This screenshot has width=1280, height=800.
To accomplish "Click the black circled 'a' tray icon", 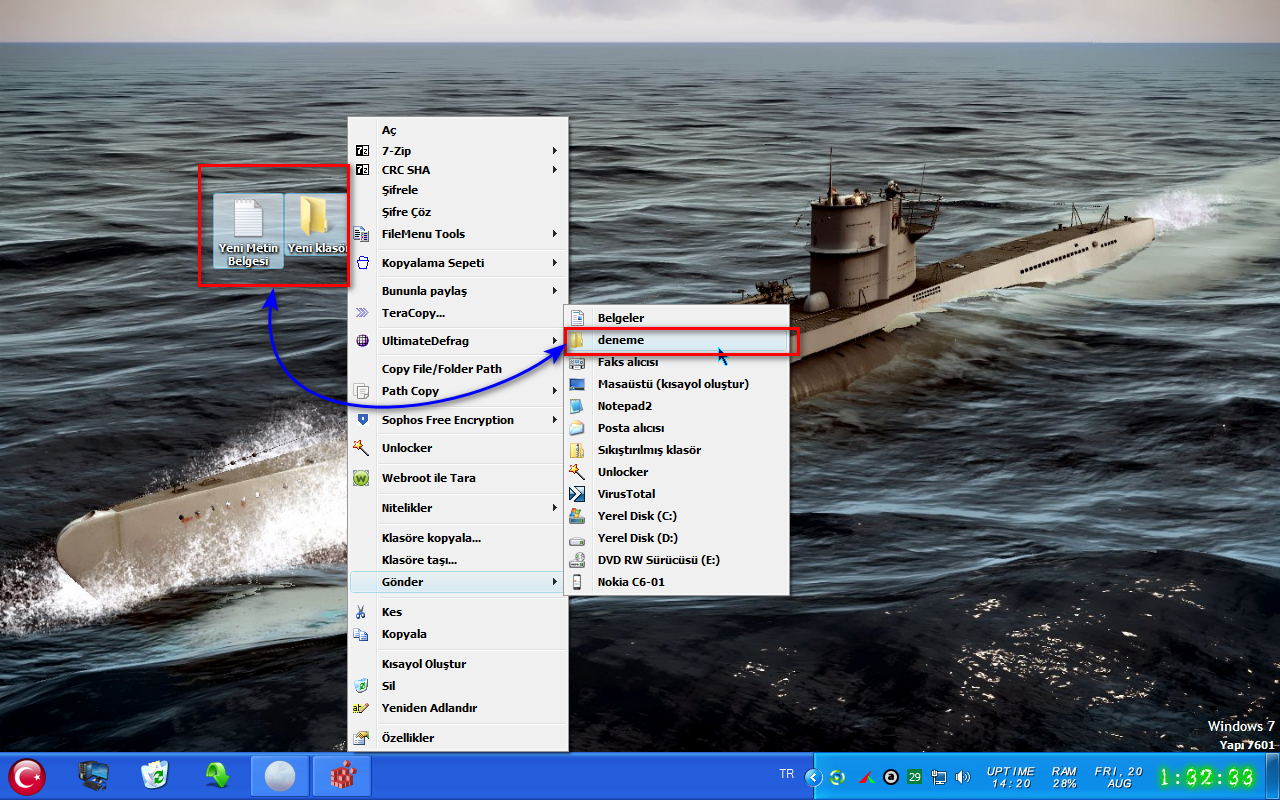I will 890,777.
